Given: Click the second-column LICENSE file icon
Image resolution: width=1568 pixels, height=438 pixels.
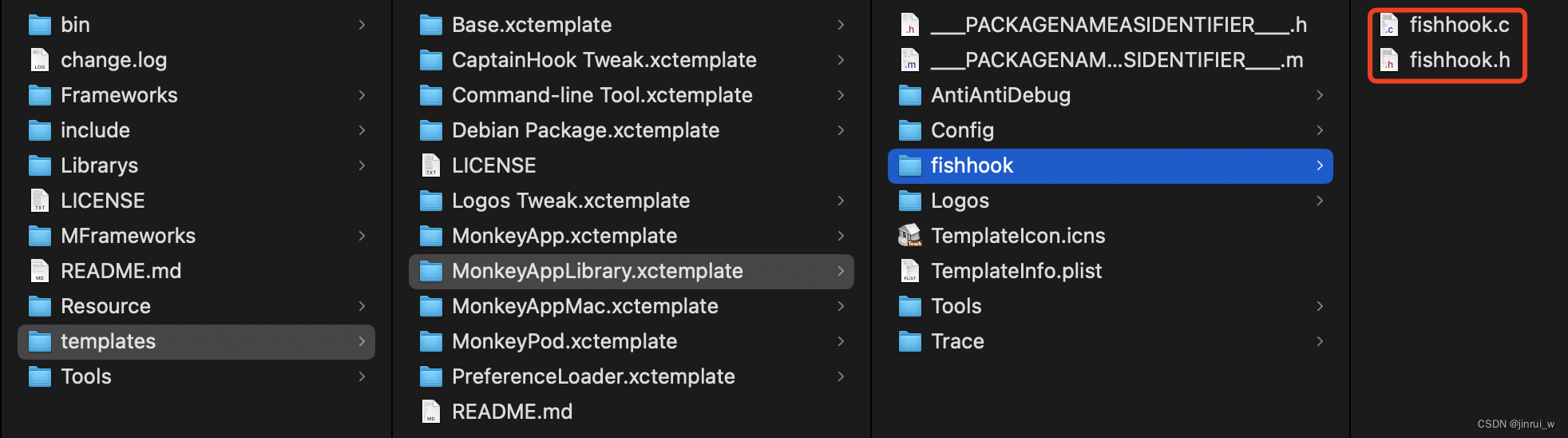Looking at the screenshot, I should [431, 165].
